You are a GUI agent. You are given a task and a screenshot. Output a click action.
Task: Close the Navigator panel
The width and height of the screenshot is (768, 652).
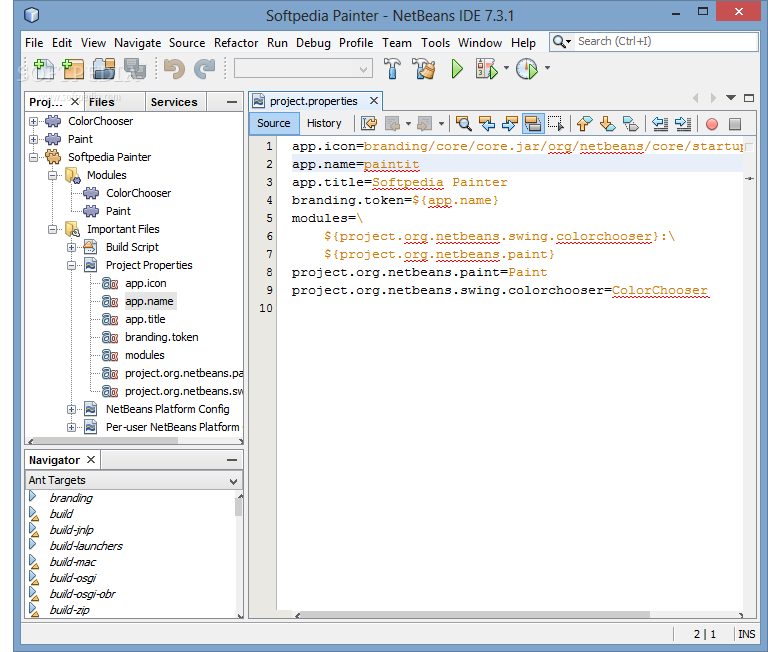(x=91, y=459)
